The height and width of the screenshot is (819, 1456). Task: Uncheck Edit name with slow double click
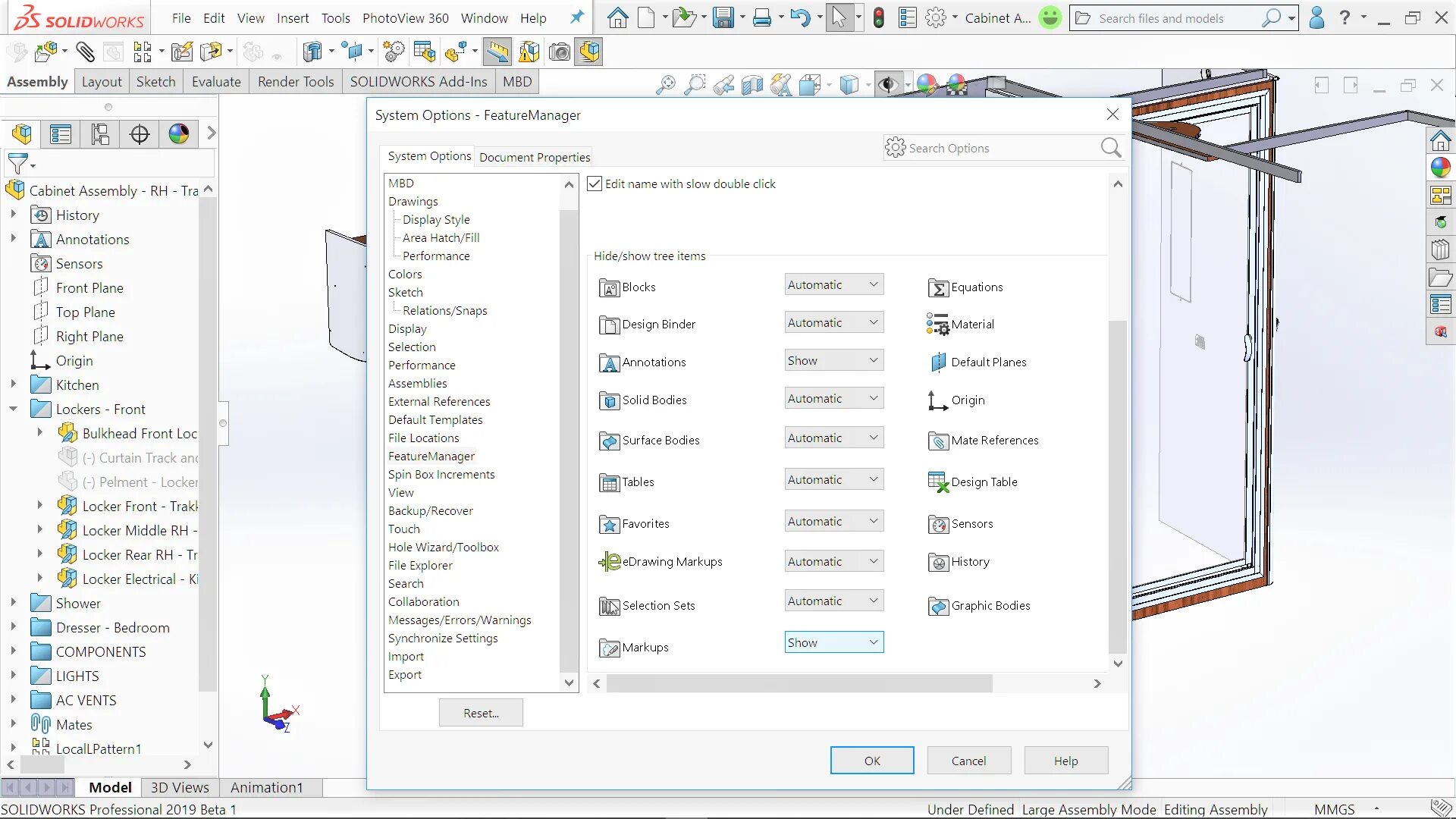pyautogui.click(x=595, y=184)
